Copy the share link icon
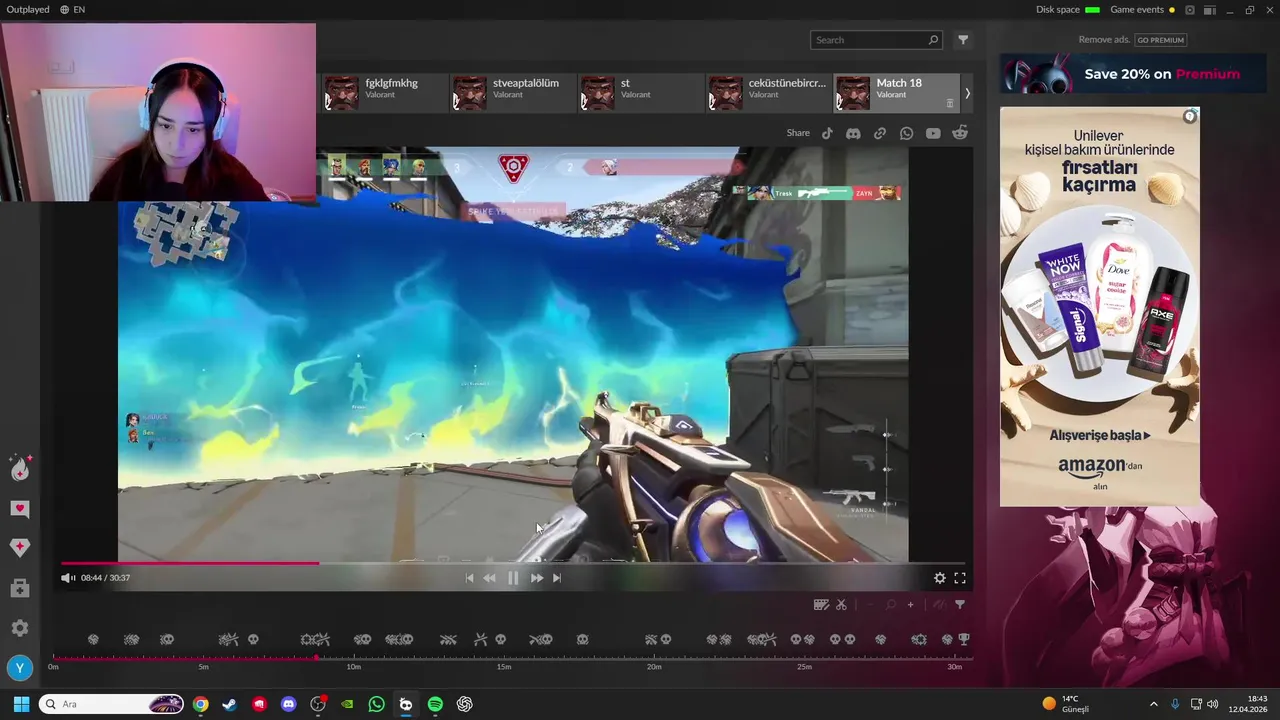Viewport: 1280px width, 720px height. [x=880, y=133]
